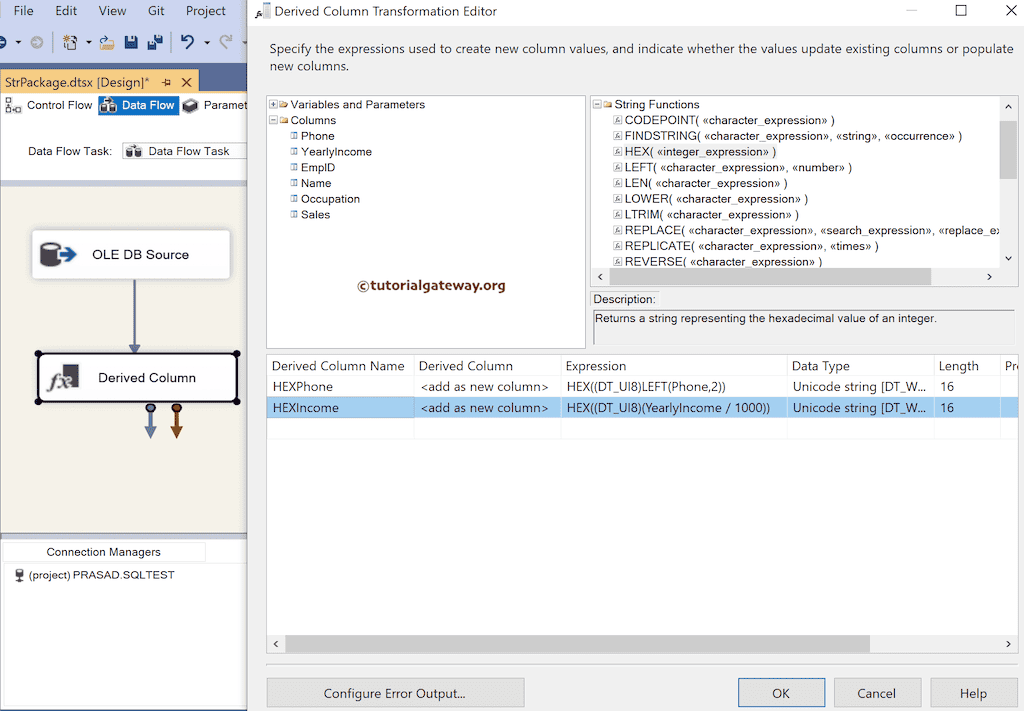Select the OLE DB Source component
1024x711 pixels.
[131, 254]
